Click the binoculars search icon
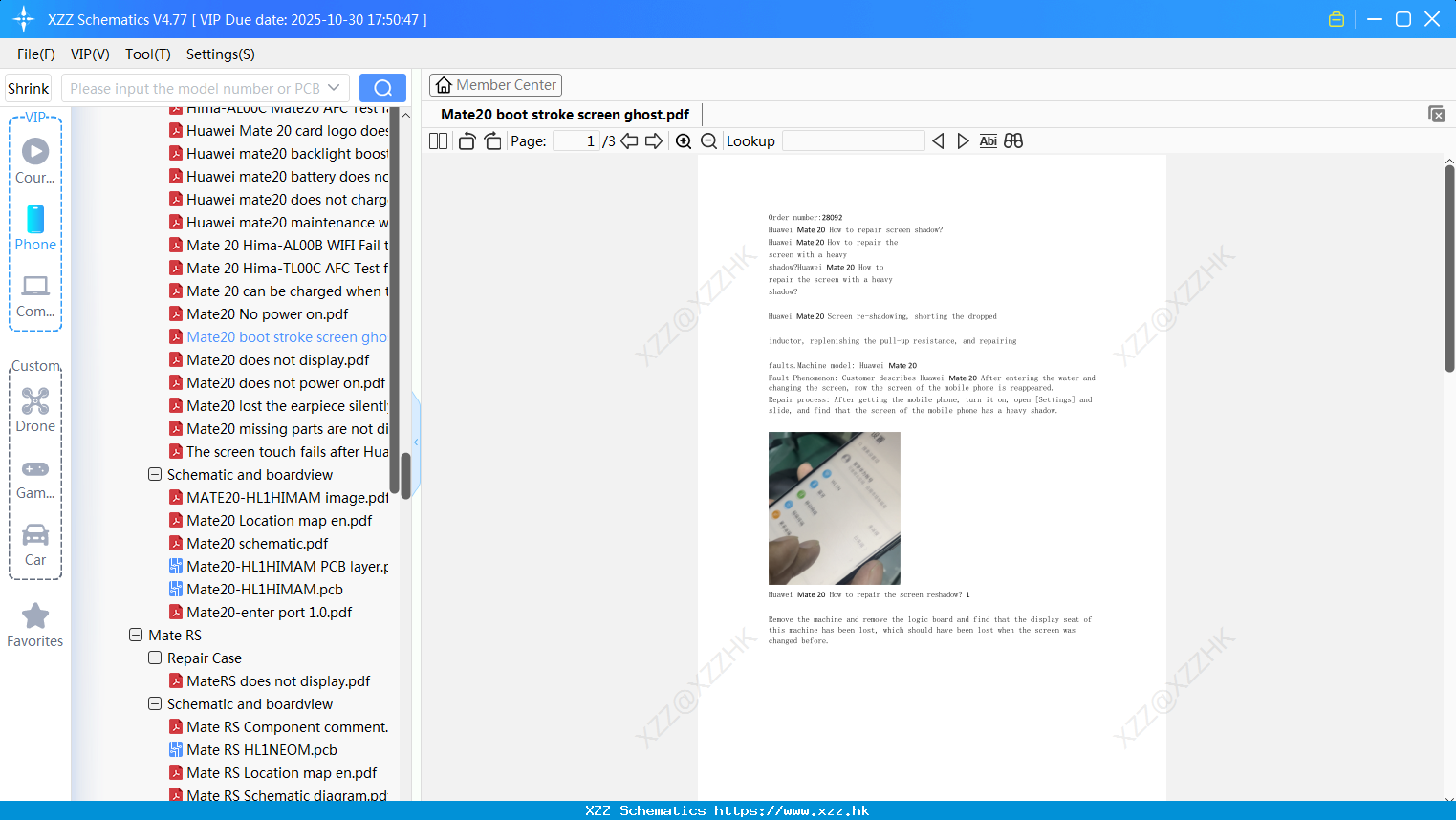Screen dimensions: 1456x820 click(x=1013, y=140)
